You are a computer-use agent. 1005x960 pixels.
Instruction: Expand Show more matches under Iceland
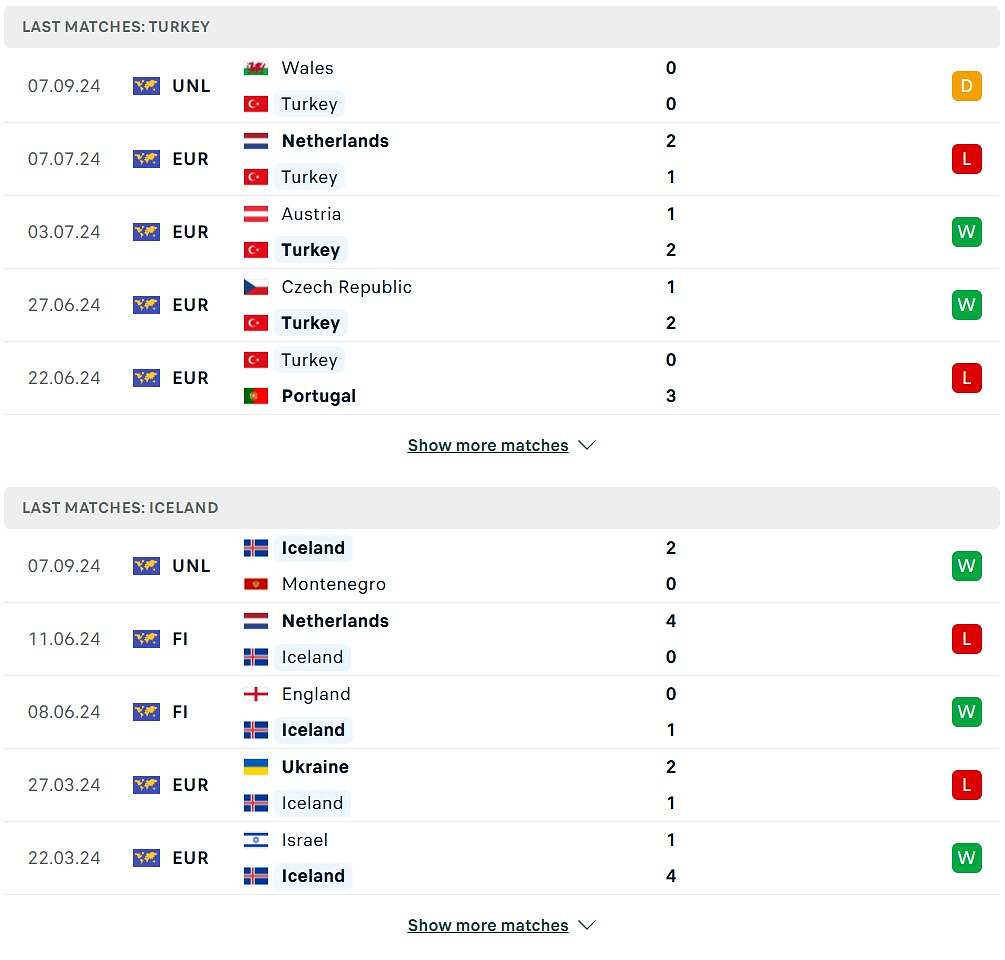(x=488, y=925)
